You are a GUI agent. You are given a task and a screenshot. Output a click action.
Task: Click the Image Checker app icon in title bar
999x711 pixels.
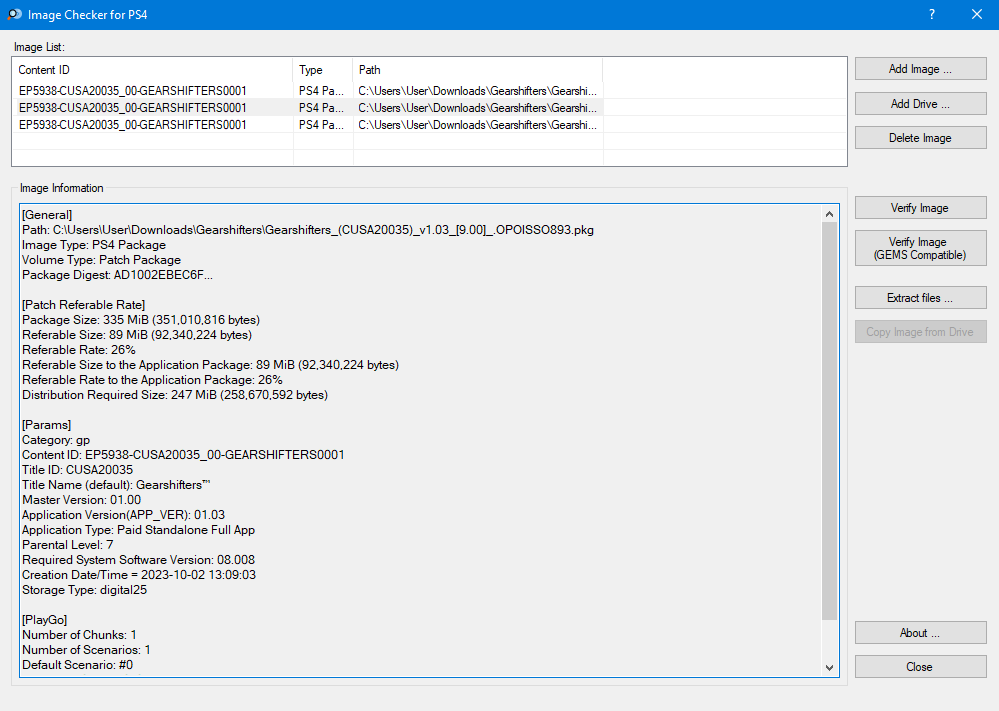tap(14, 14)
